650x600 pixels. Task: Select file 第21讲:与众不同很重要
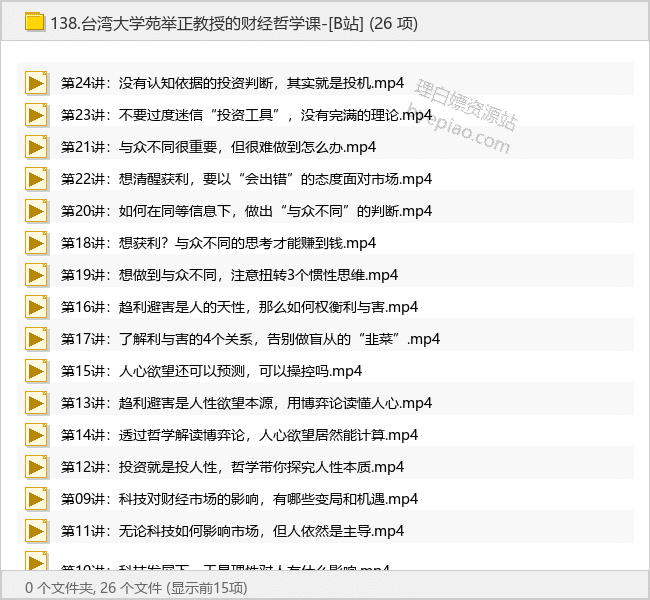218,147
